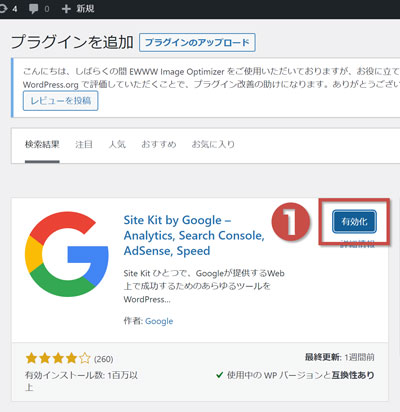
Task: Click the 有効インストール数 text
Action: [x=81, y=381]
